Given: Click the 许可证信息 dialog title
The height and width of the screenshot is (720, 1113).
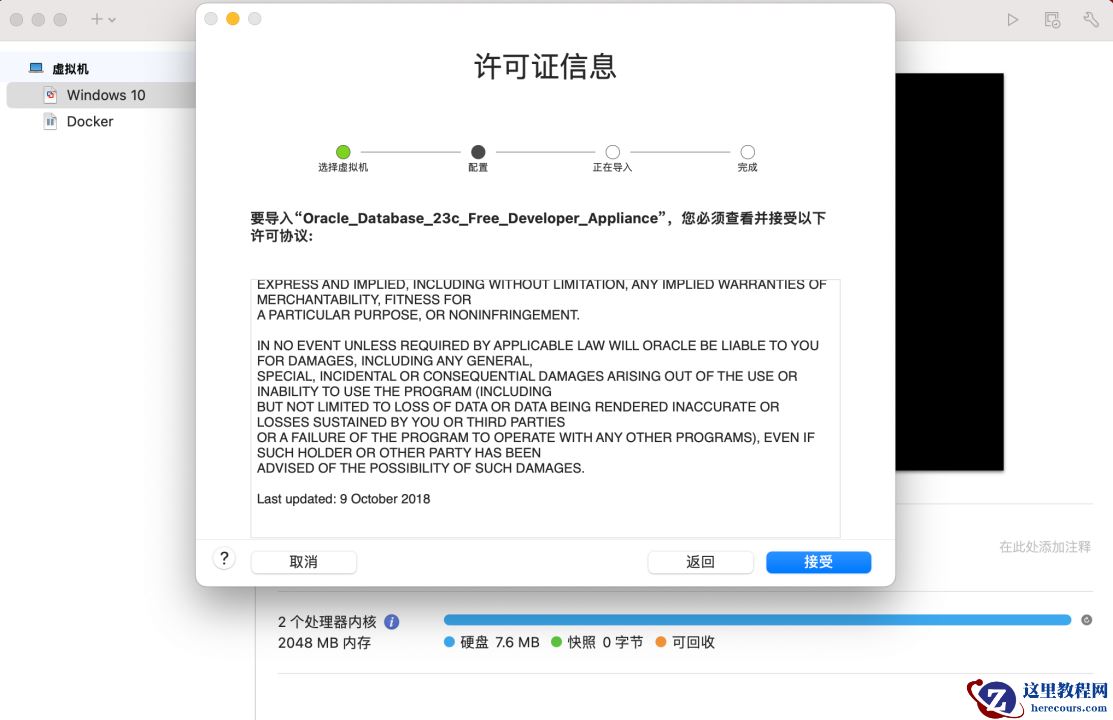Looking at the screenshot, I should click(545, 67).
